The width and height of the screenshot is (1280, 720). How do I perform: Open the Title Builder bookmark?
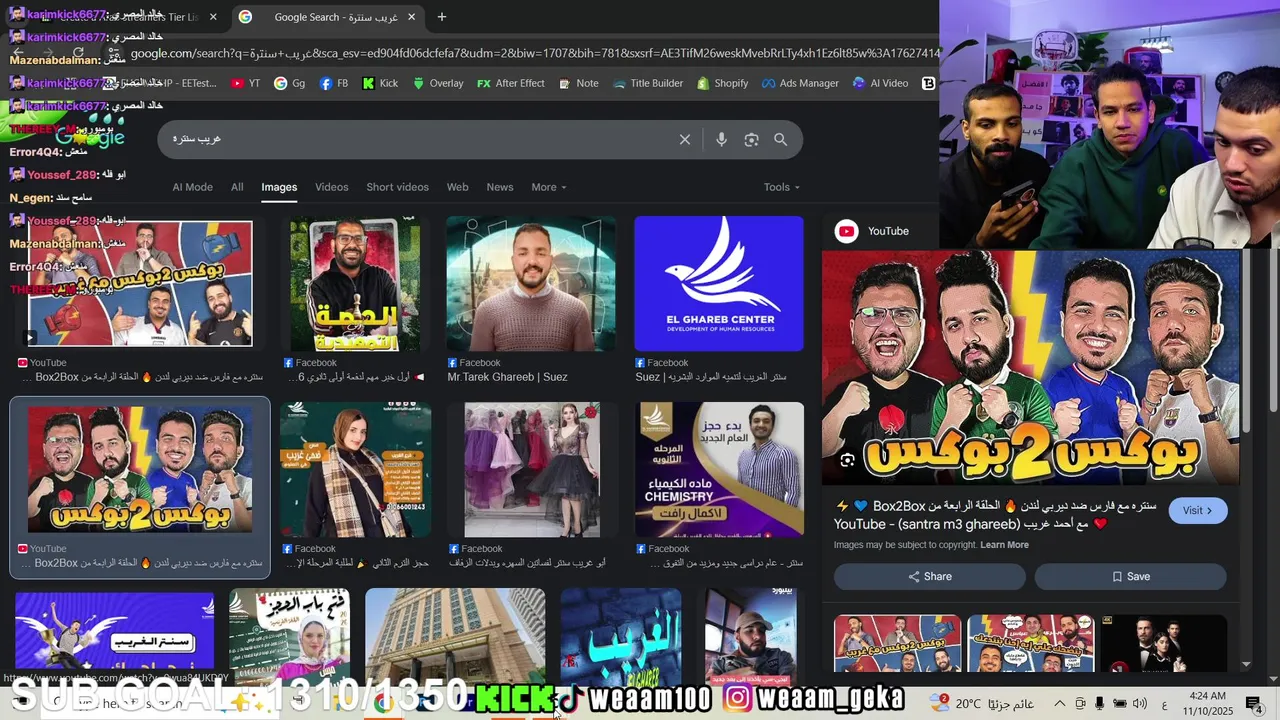648,83
